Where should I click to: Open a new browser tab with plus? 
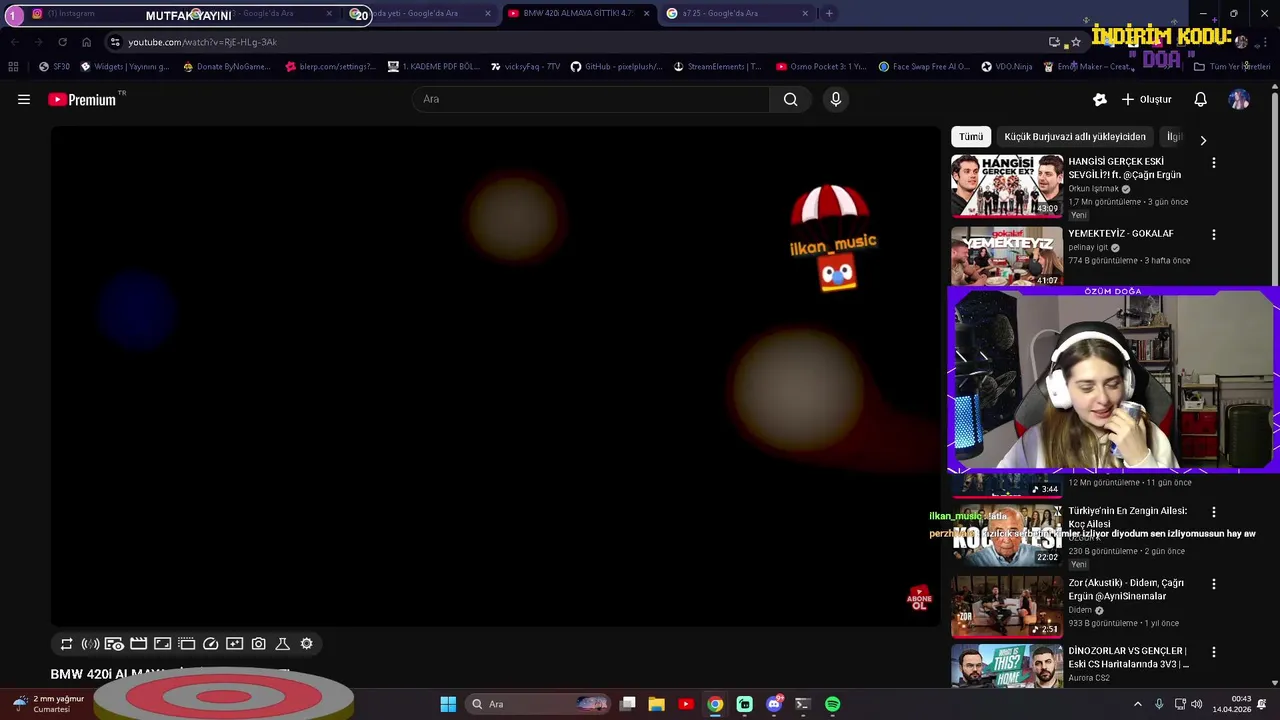829,13
